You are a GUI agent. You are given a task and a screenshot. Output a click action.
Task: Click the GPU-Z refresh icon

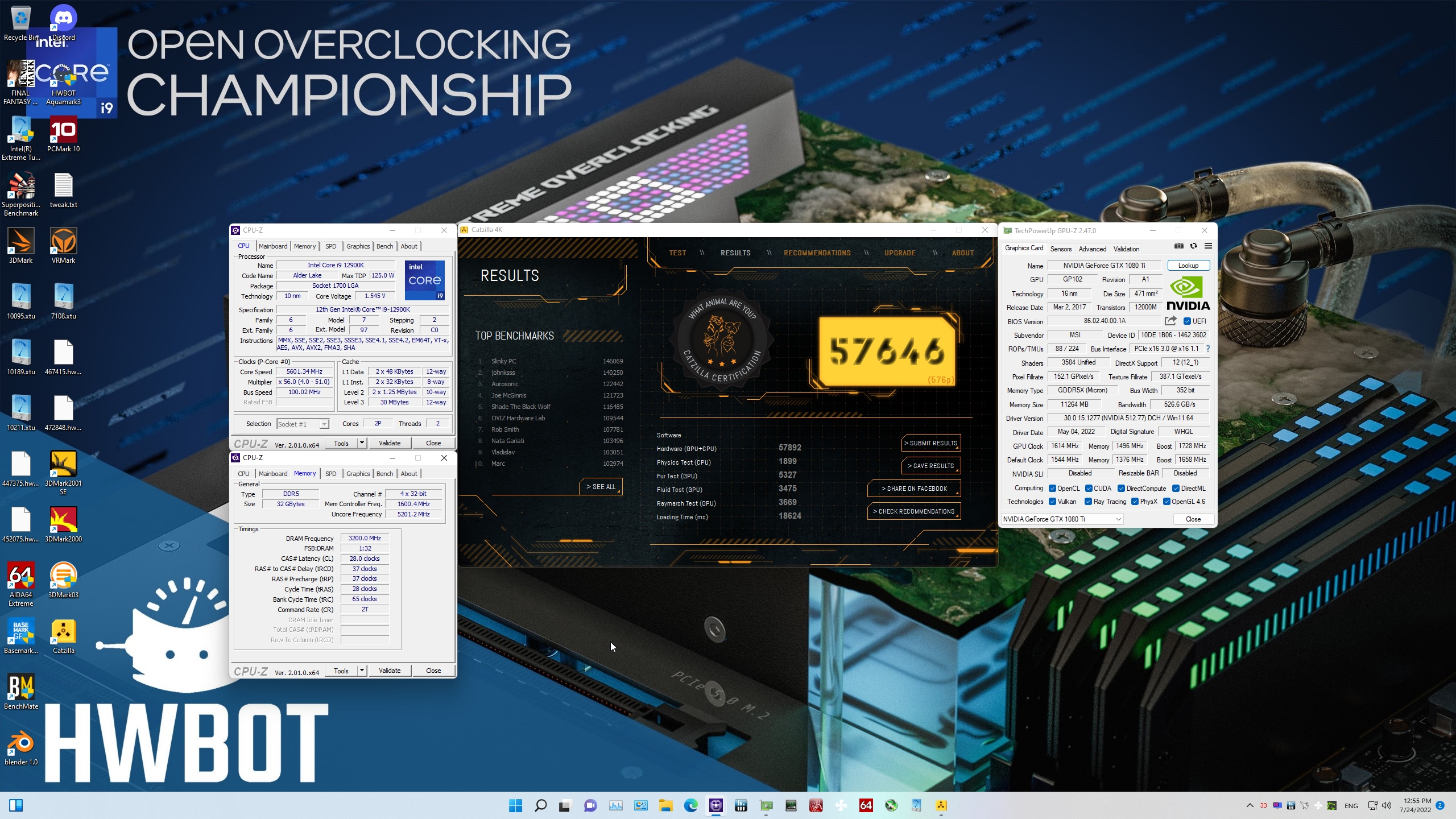coord(1193,246)
